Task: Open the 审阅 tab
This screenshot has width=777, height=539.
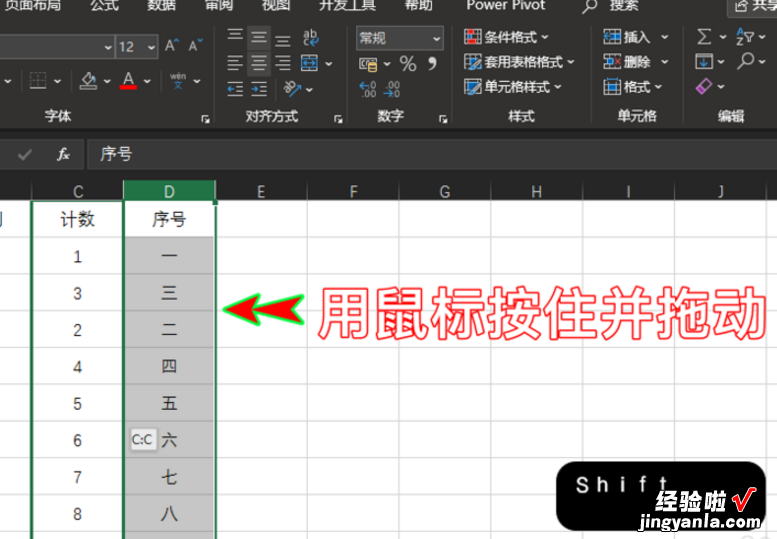Action: [x=219, y=5]
